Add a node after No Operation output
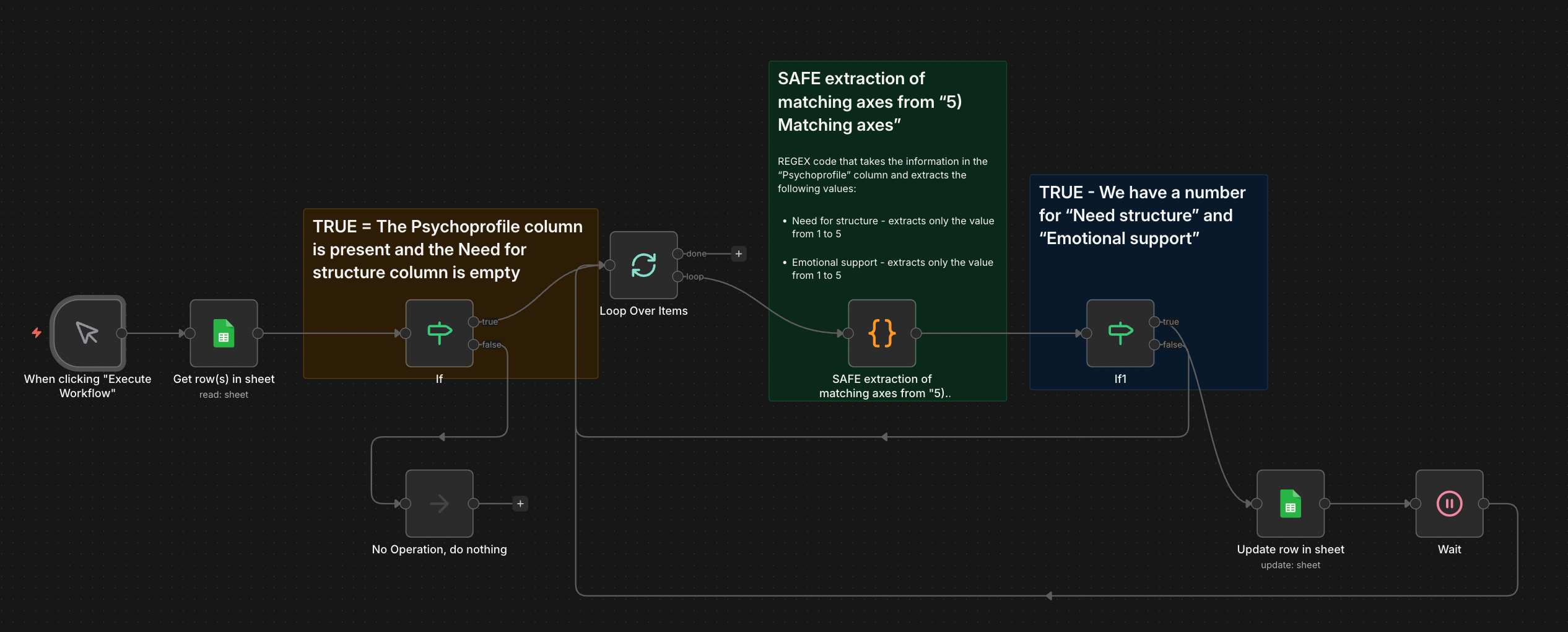 [x=520, y=504]
